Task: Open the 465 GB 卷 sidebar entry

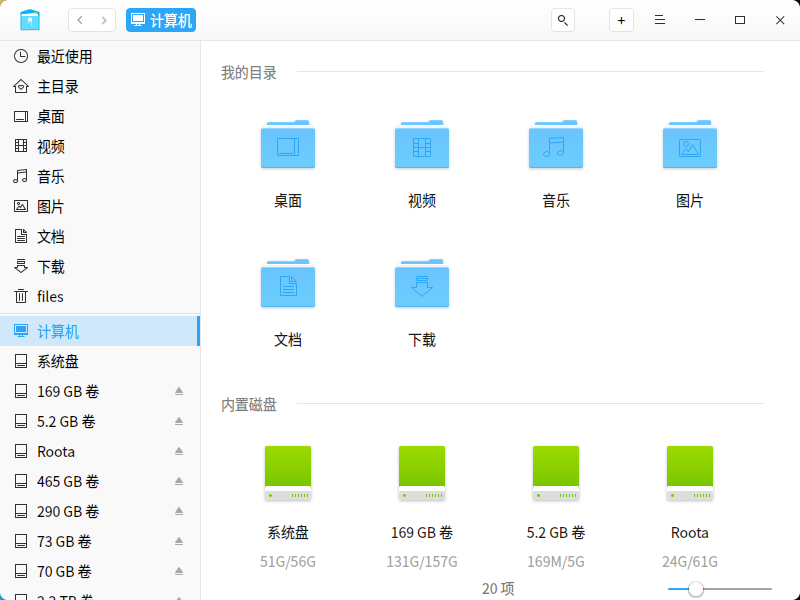Action: [x=100, y=481]
